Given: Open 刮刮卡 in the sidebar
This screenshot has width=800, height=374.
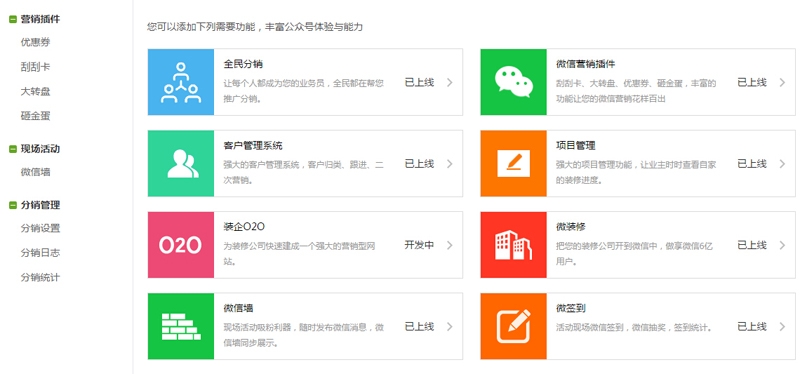Looking at the screenshot, I should tap(35, 67).
